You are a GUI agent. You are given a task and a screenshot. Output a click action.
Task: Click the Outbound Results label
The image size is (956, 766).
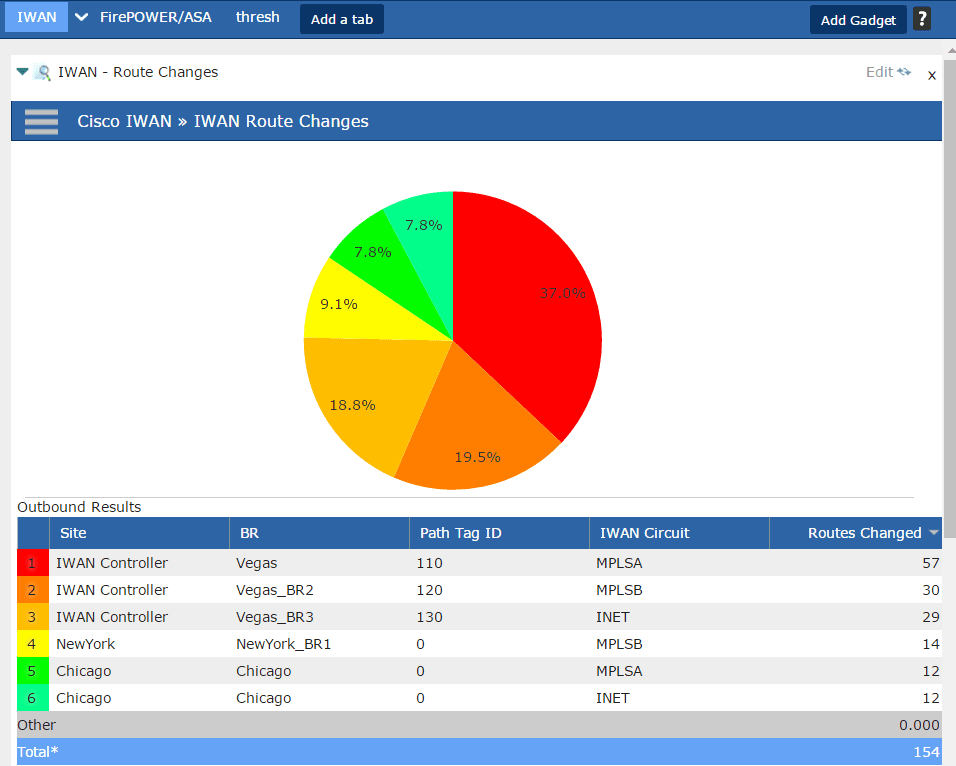[79, 507]
